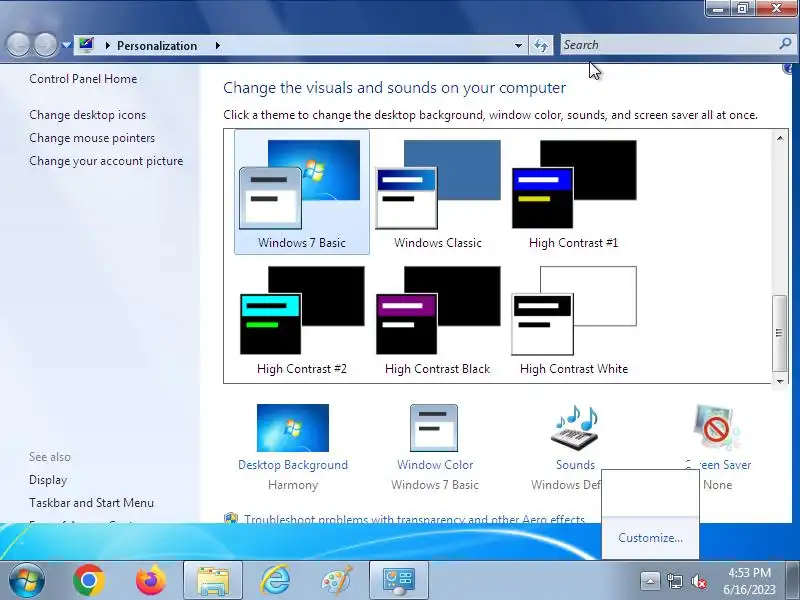The image size is (800, 600).
Task: Click the Back navigation button
Action: [x=19, y=45]
